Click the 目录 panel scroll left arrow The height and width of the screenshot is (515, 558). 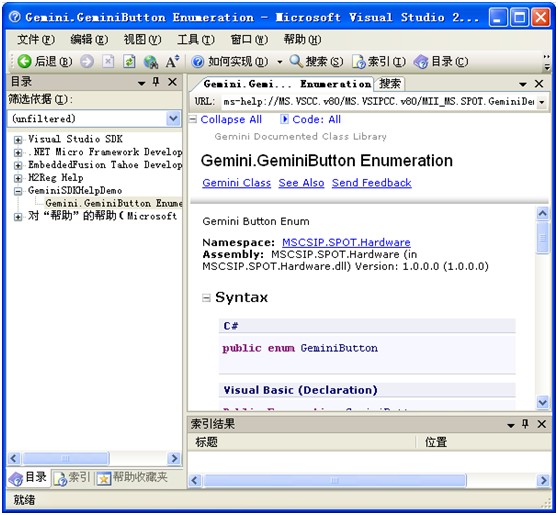[14, 458]
